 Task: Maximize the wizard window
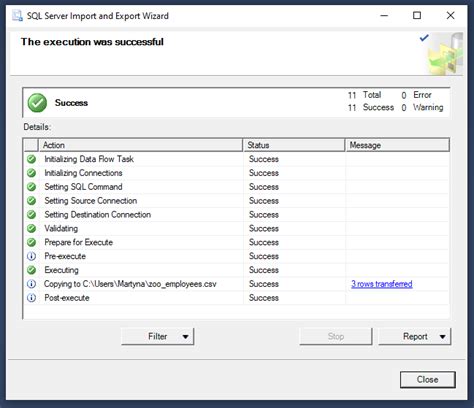coord(417,16)
